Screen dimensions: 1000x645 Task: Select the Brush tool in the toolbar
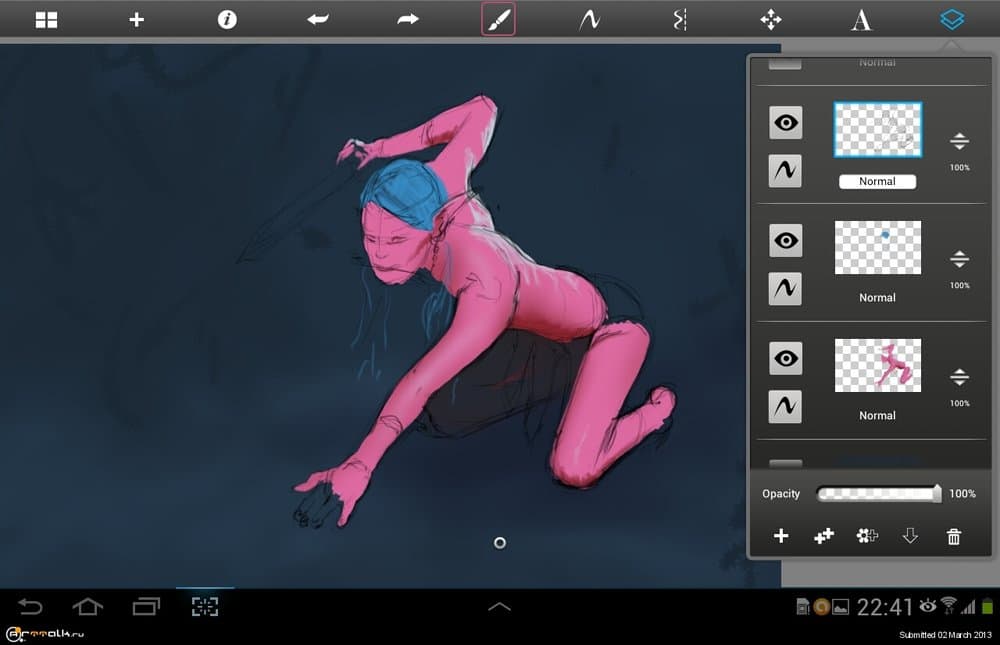[499, 18]
